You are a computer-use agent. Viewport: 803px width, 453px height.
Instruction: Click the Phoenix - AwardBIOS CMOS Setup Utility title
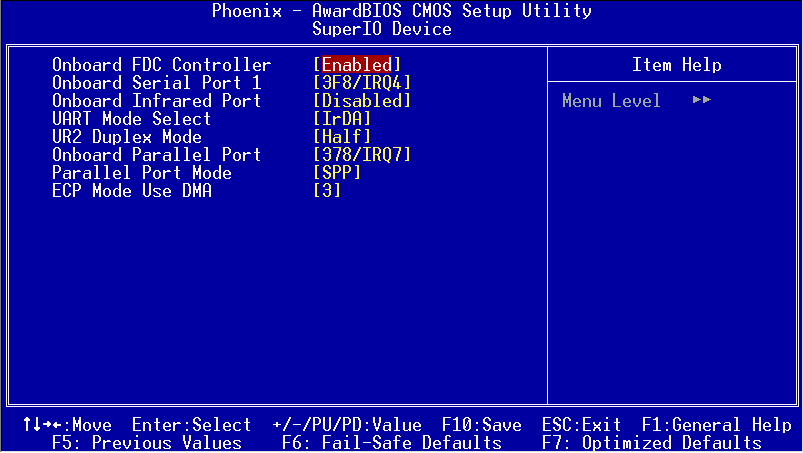[402, 11]
